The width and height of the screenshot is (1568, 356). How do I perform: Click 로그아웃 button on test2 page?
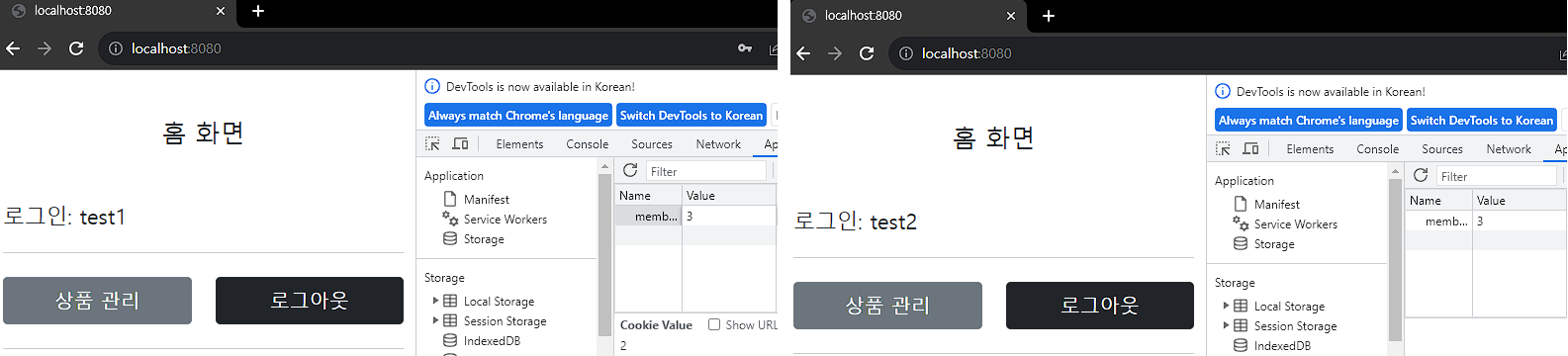pyautogui.click(x=1100, y=306)
